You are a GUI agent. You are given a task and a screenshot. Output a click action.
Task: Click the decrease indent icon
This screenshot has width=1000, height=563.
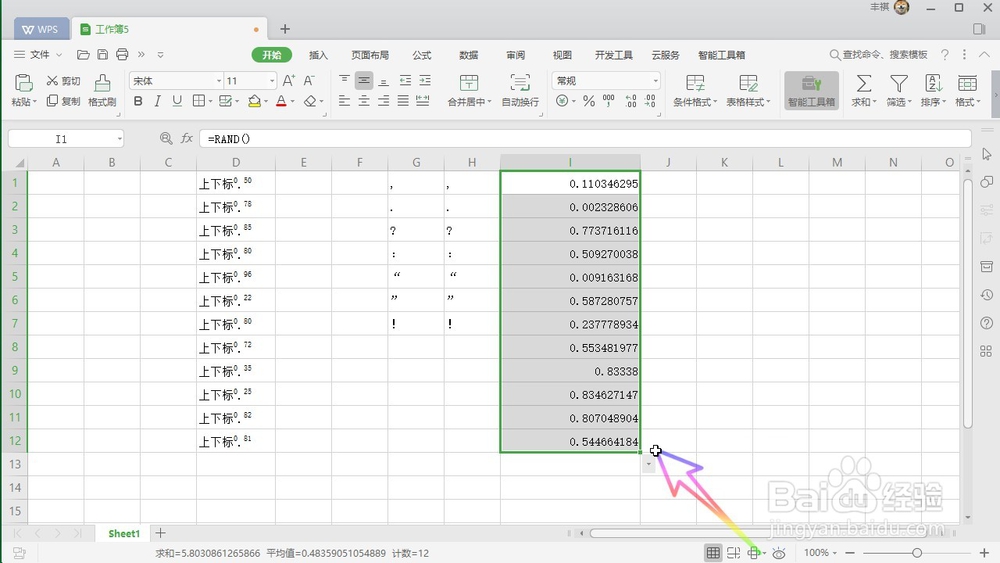coord(406,80)
